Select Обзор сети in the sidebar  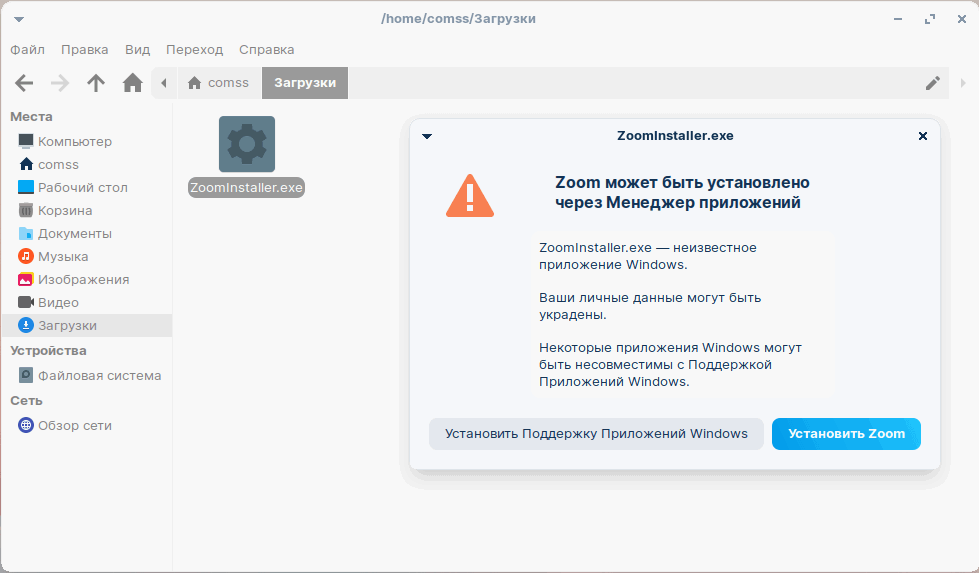74,425
